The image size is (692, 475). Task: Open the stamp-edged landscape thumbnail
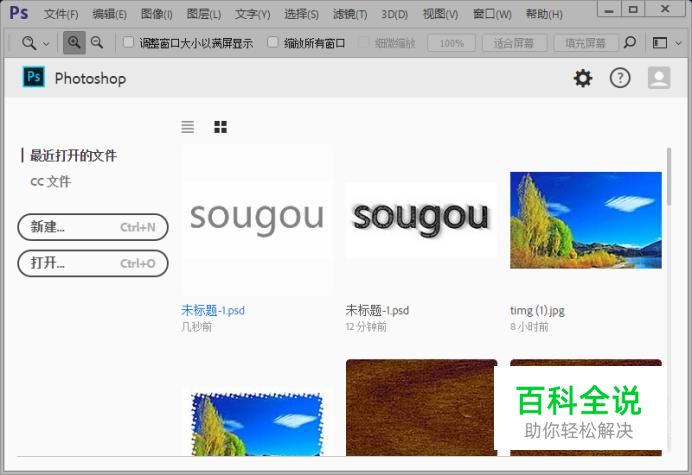(x=257, y=424)
